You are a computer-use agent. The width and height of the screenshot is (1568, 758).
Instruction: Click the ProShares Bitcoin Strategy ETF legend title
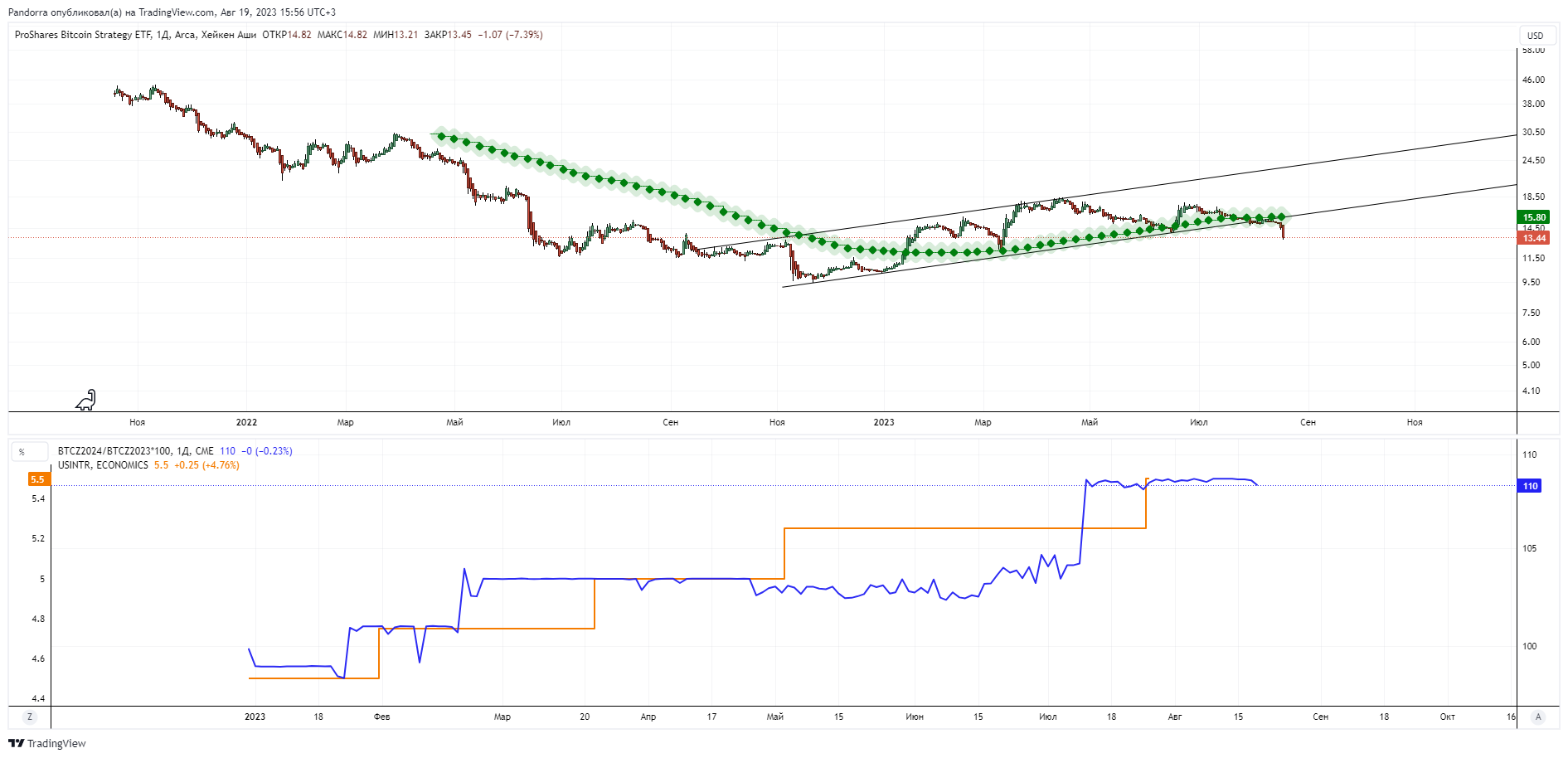pos(135,35)
